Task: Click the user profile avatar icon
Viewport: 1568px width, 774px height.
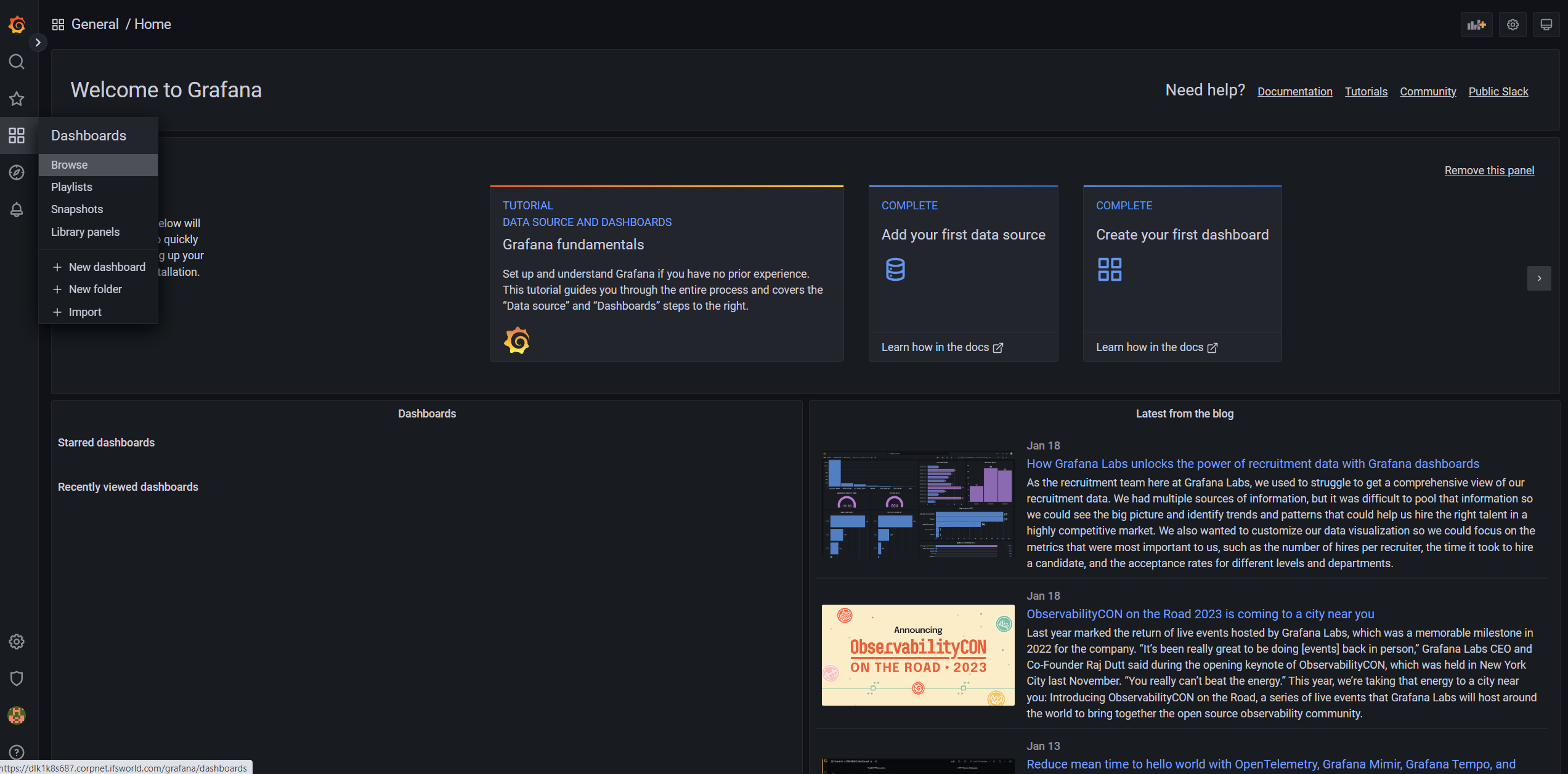Action: tap(17, 716)
